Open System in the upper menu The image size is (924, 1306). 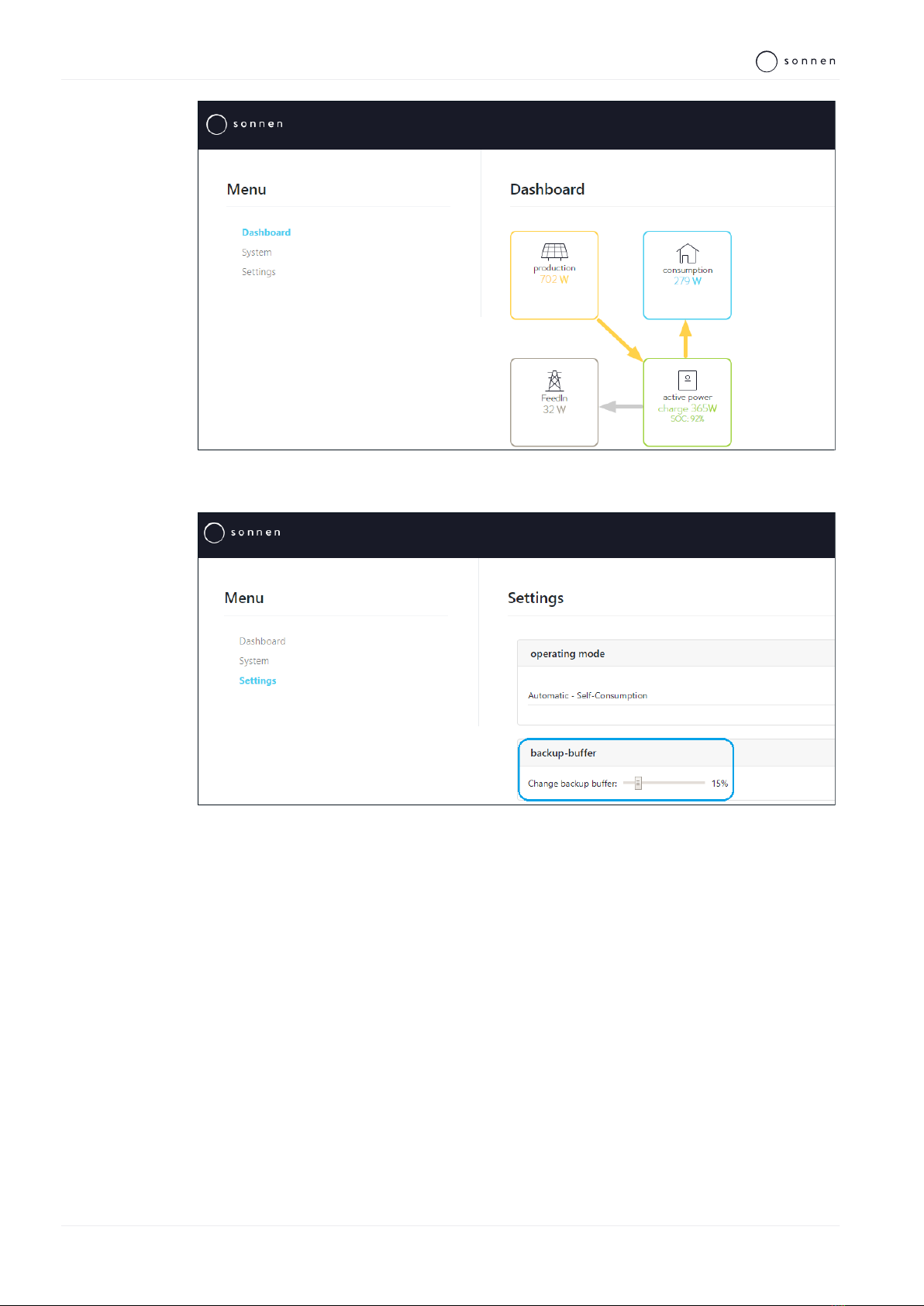[257, 253]
